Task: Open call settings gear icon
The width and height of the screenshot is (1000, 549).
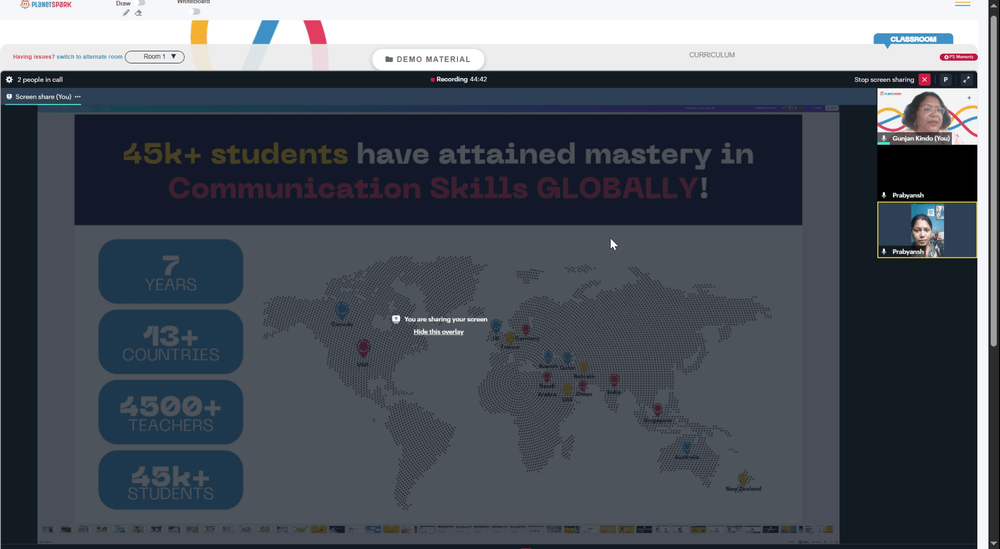Action: pos(9,80)
